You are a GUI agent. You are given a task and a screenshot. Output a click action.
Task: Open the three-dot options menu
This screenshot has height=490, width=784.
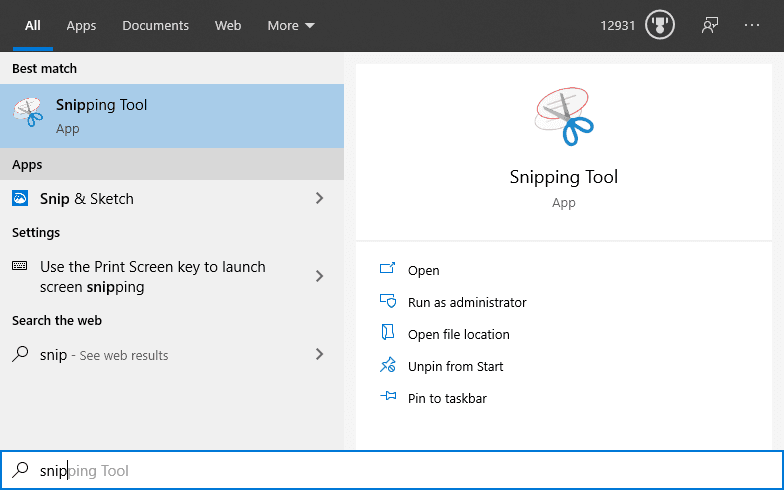[x=752, y=26]
